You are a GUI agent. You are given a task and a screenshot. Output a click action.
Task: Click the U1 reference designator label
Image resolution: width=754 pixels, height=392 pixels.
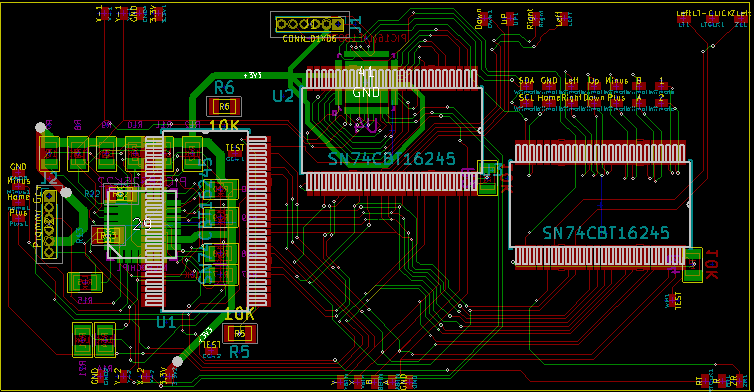pyautogui.click(x=166, y=322)
